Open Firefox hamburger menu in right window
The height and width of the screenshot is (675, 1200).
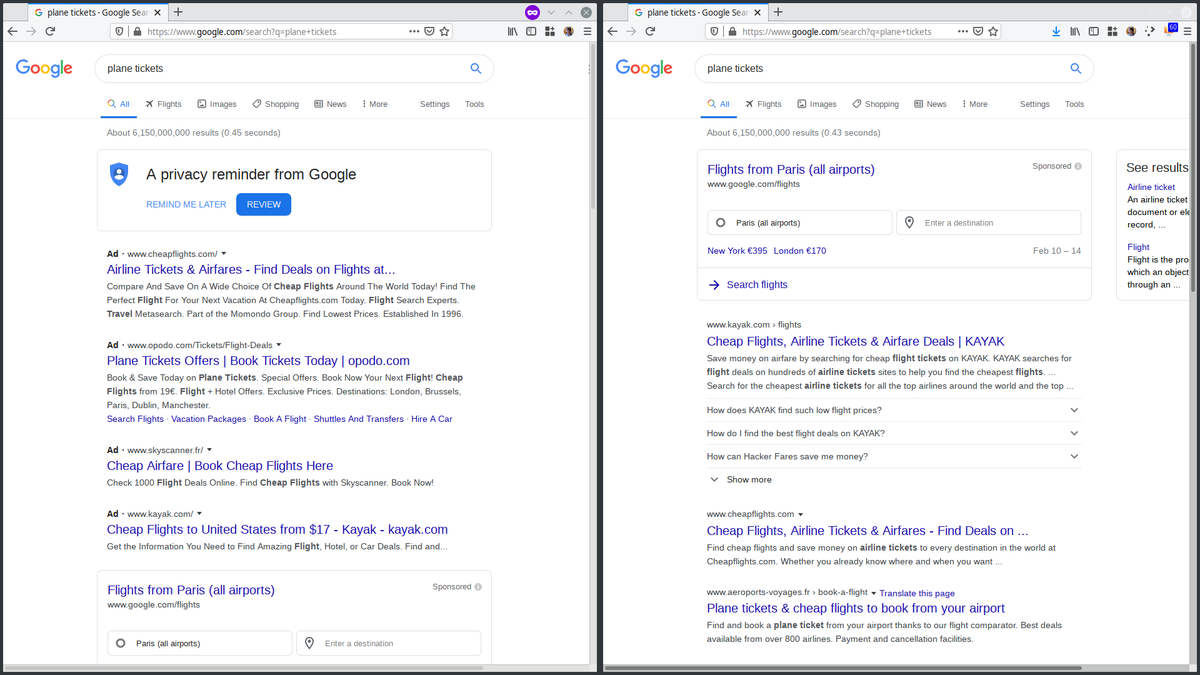pyautogui.click(x=1187, y=31)
